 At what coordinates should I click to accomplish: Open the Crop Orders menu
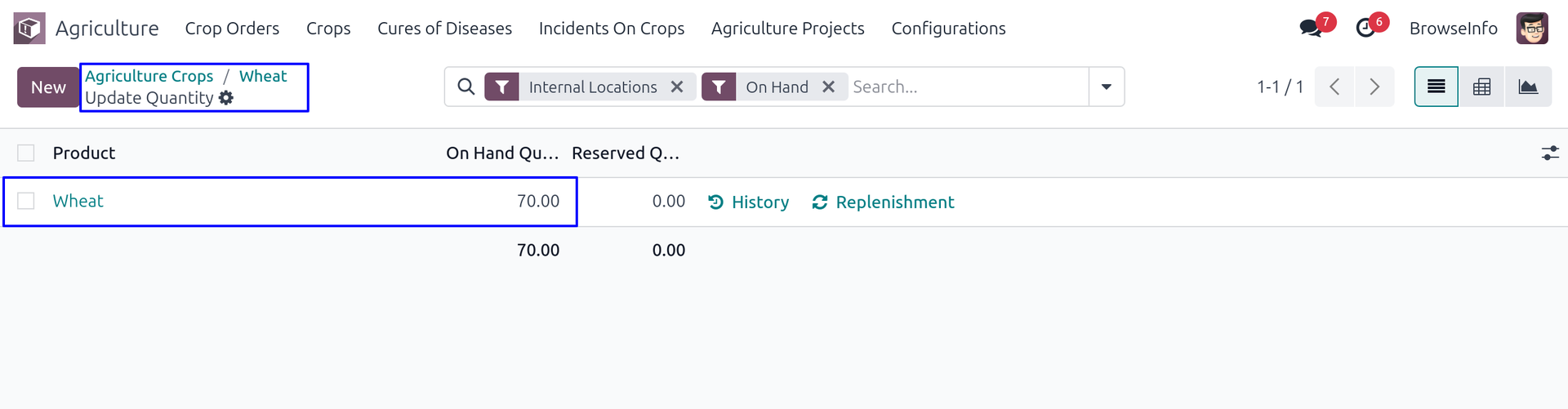[232, 29]
